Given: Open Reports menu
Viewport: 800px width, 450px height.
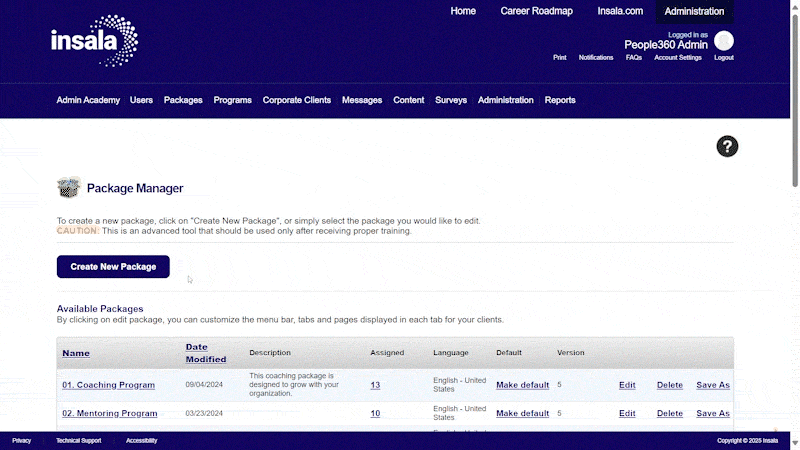Looking at the screenshot, I should coord(560,100).
